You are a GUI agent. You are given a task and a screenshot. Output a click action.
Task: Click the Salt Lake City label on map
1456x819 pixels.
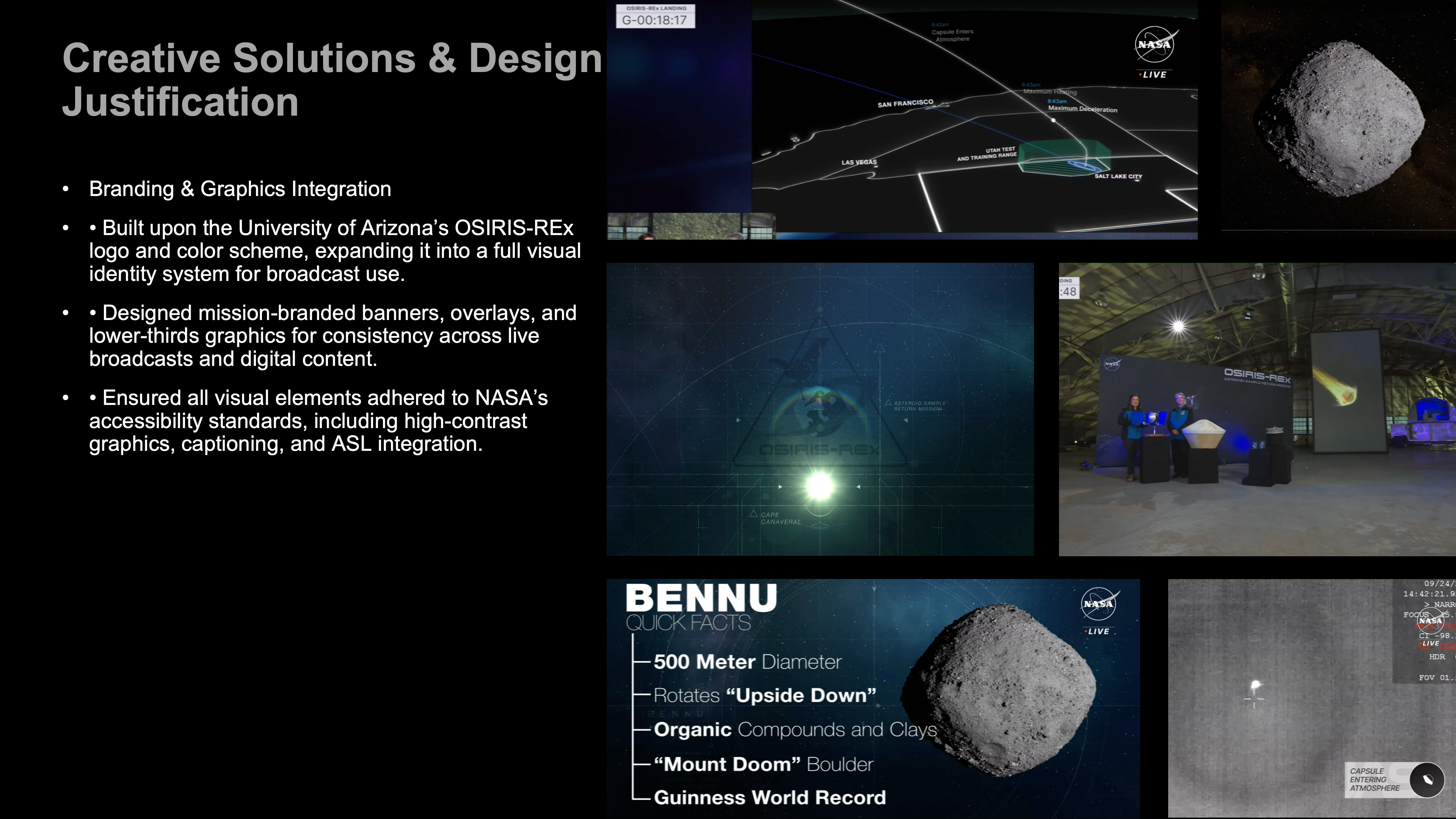[1118, 176]
